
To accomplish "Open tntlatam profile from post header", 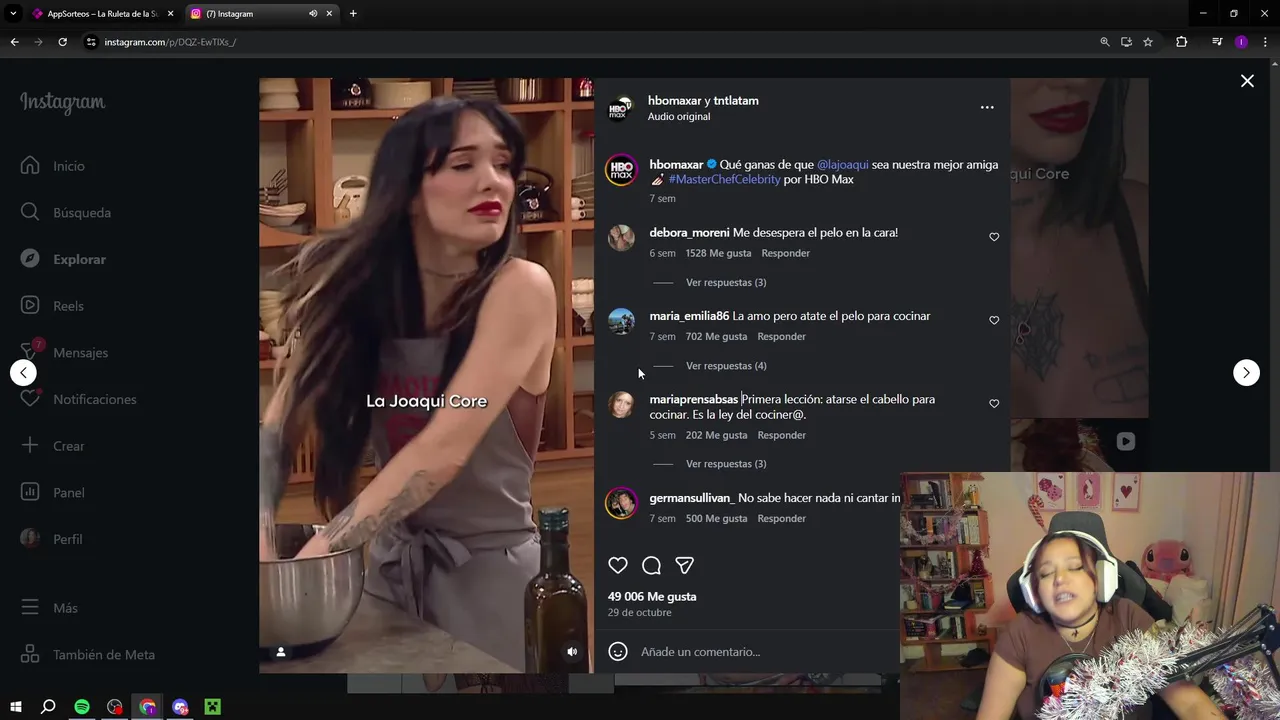I will [736, 101].
